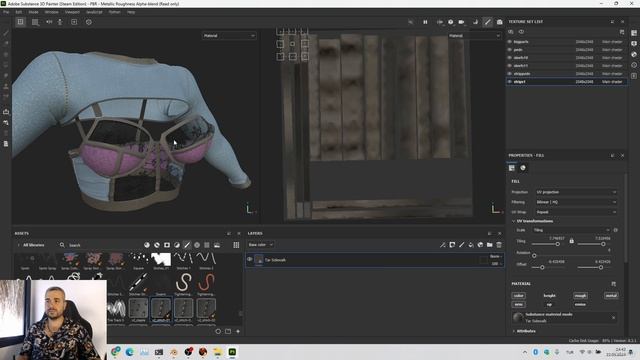Screen dimensions: 640x360
Task: Toggle visibility of fifth texture set row
Action: (510, 73)
